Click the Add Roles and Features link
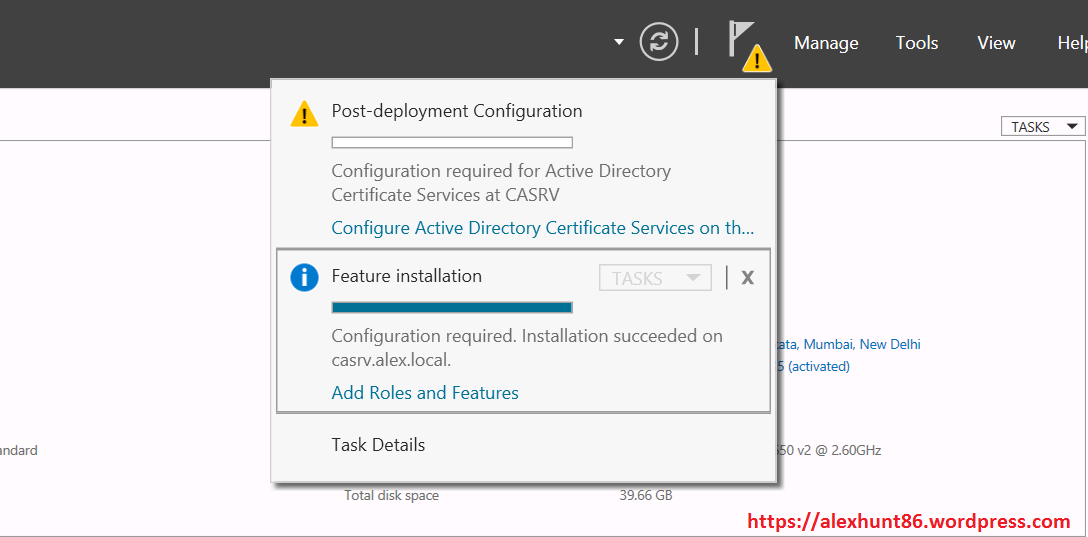The height and width of the screenshot is (537, 1088). 425,393
